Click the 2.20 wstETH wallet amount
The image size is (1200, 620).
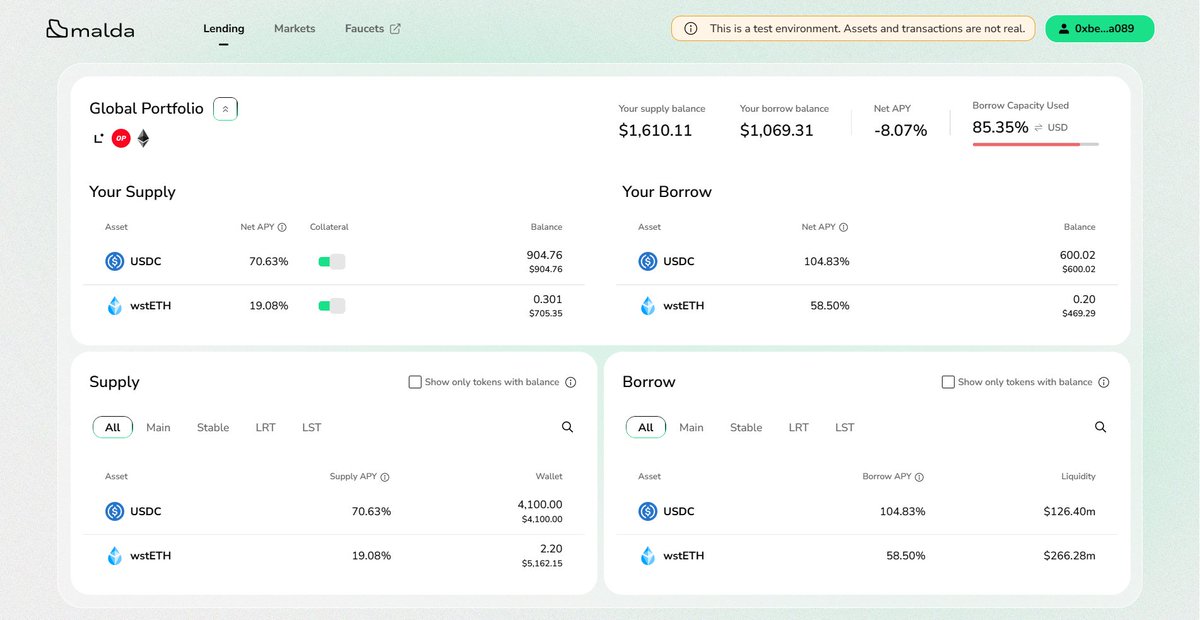coord(551,549)
